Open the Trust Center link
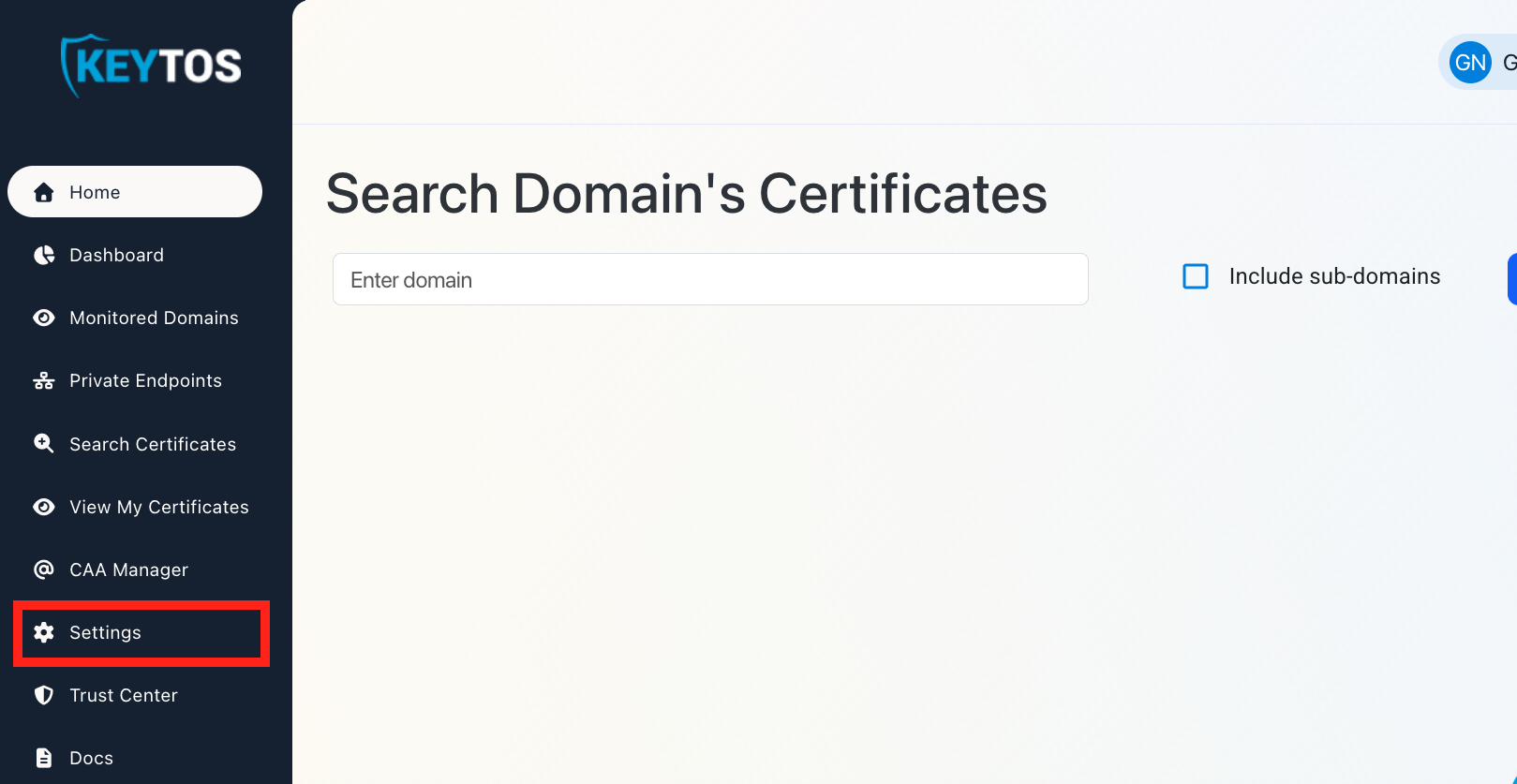 tap(124, 695)
